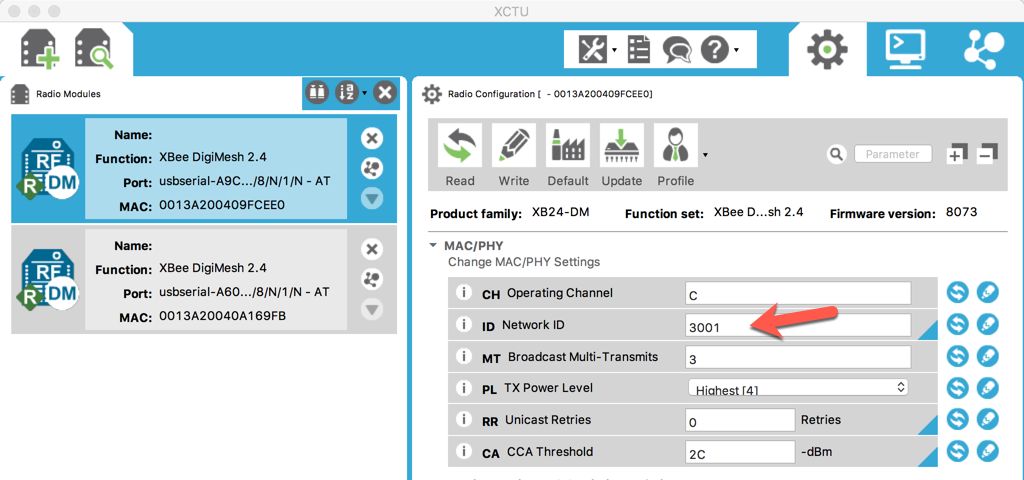The image size is (1024, 480).
Task: Click the Network ID value field
Action: coord(798,325)
